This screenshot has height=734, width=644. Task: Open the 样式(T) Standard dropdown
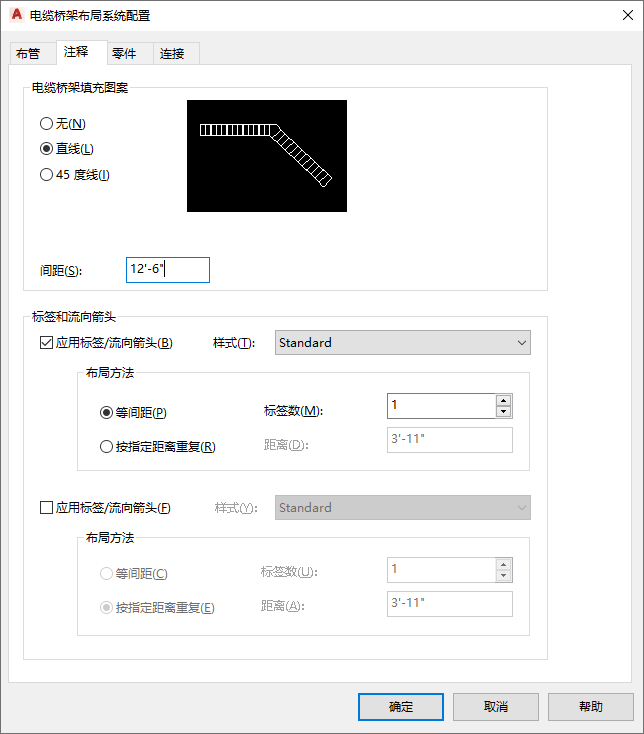click(402, 343)
